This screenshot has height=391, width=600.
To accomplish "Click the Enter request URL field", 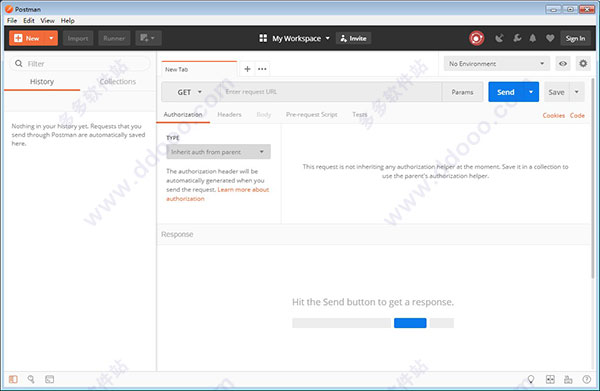I will pyautogui.click(x=331, y=92).
